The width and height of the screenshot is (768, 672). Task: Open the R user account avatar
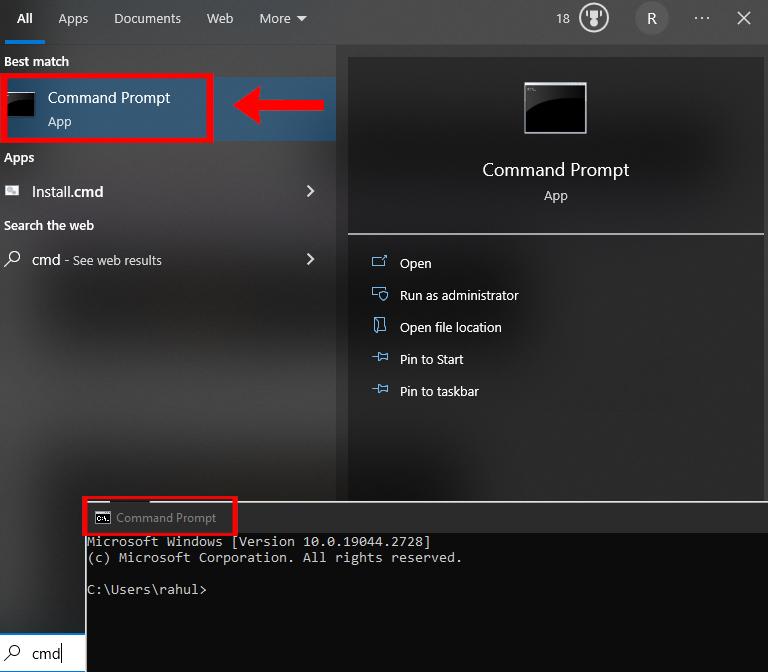pyautogui.click(x=651, y=19)
